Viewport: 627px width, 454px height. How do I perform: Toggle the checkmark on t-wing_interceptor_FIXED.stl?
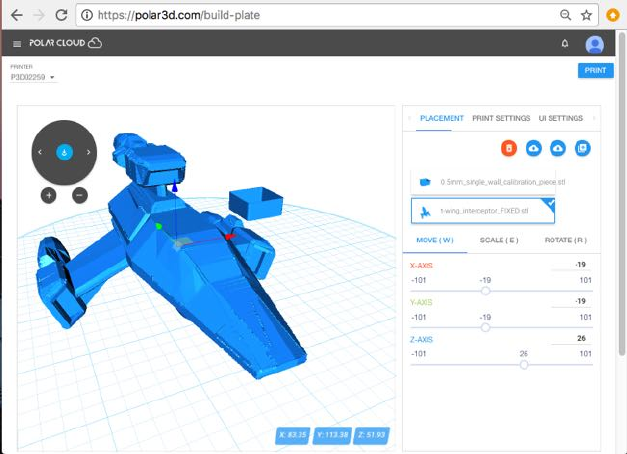pyautogui.click(x=551, y=203)
